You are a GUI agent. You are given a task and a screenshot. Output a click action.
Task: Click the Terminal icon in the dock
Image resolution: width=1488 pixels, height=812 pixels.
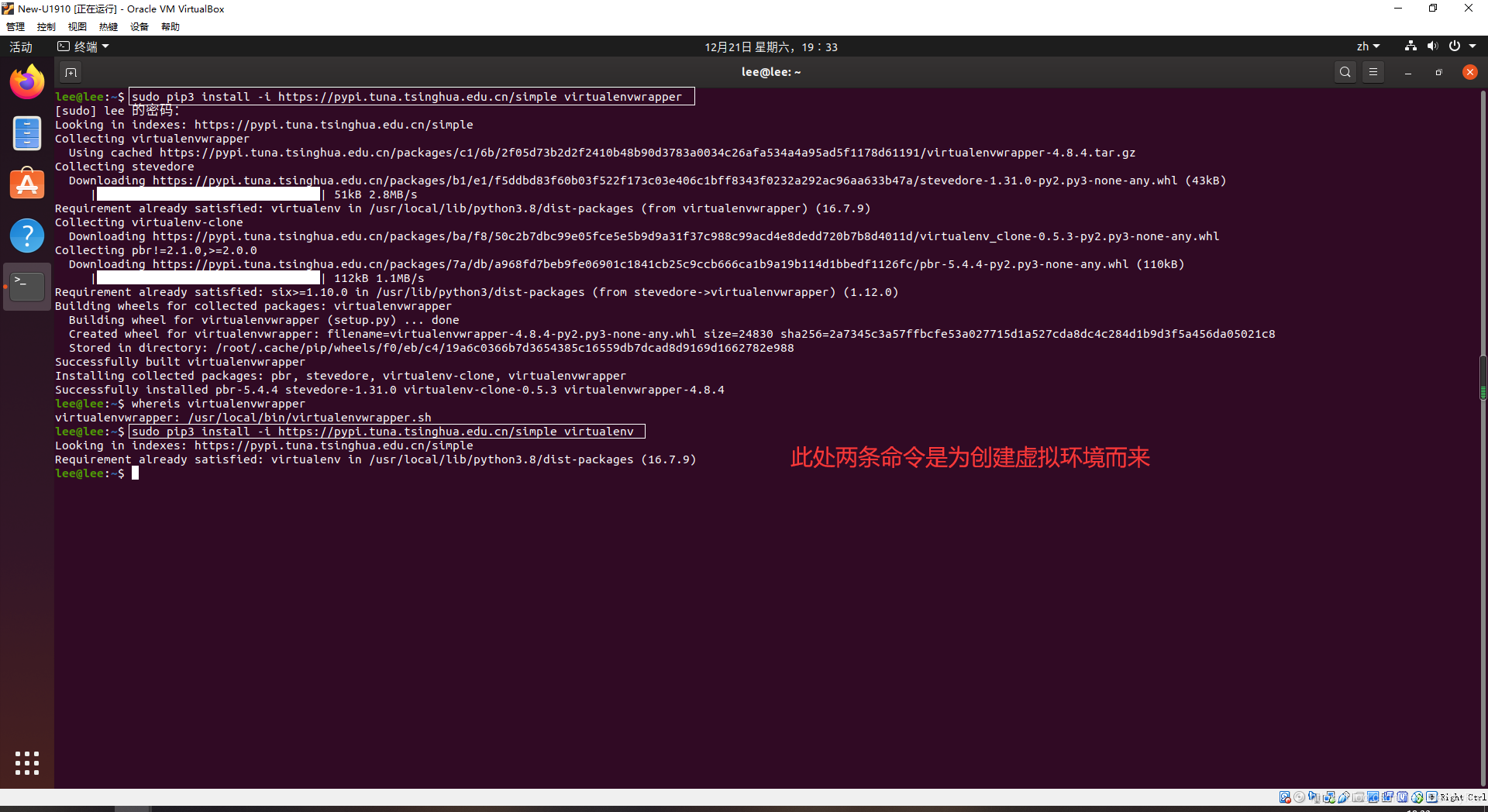pyautogui.click(x=27, y=287)
